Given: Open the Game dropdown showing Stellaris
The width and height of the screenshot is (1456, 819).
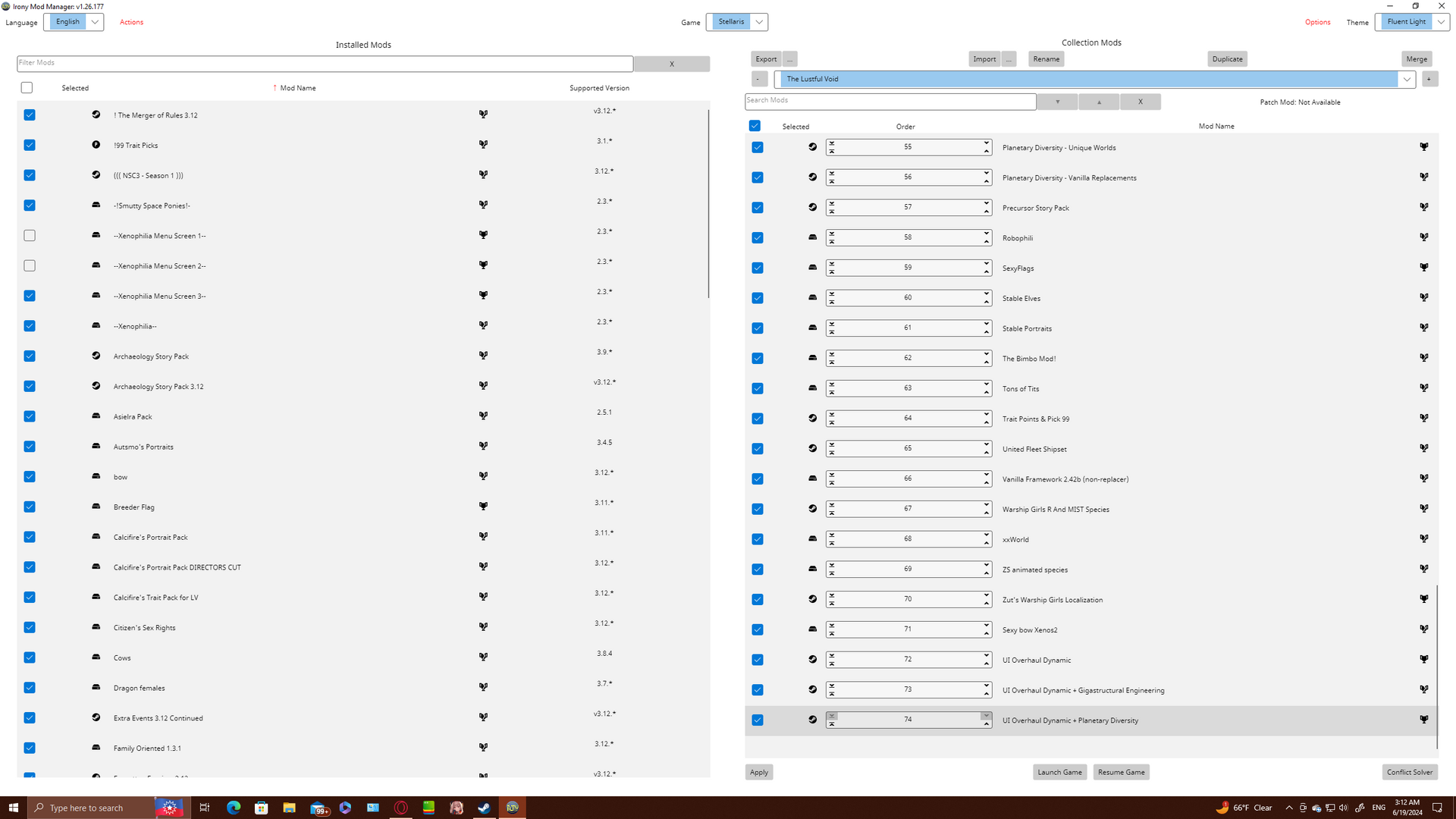Looking at the screenshot, I should tap(737, 22).
